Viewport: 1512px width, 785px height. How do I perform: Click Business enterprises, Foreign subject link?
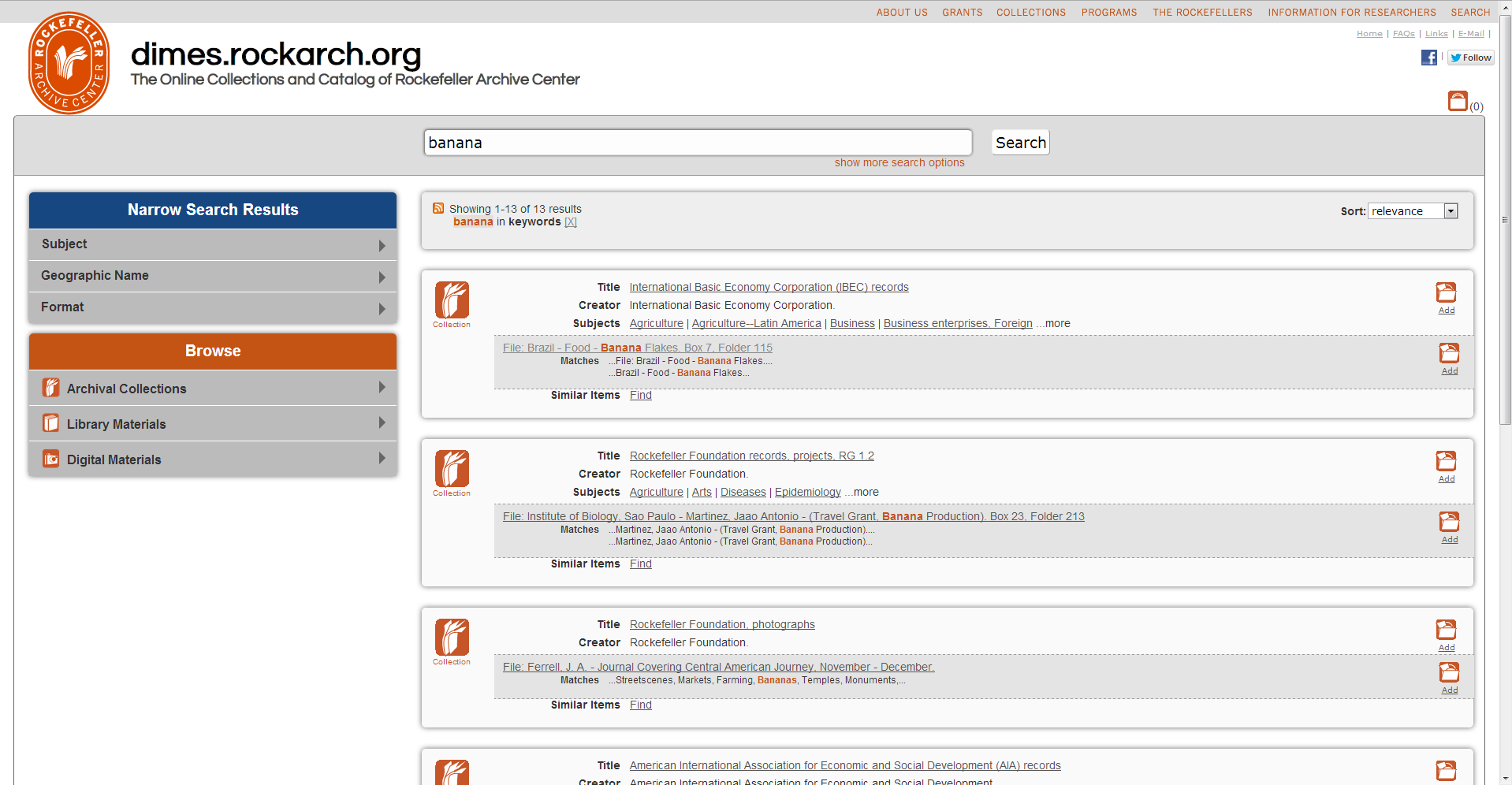[958, 323]
